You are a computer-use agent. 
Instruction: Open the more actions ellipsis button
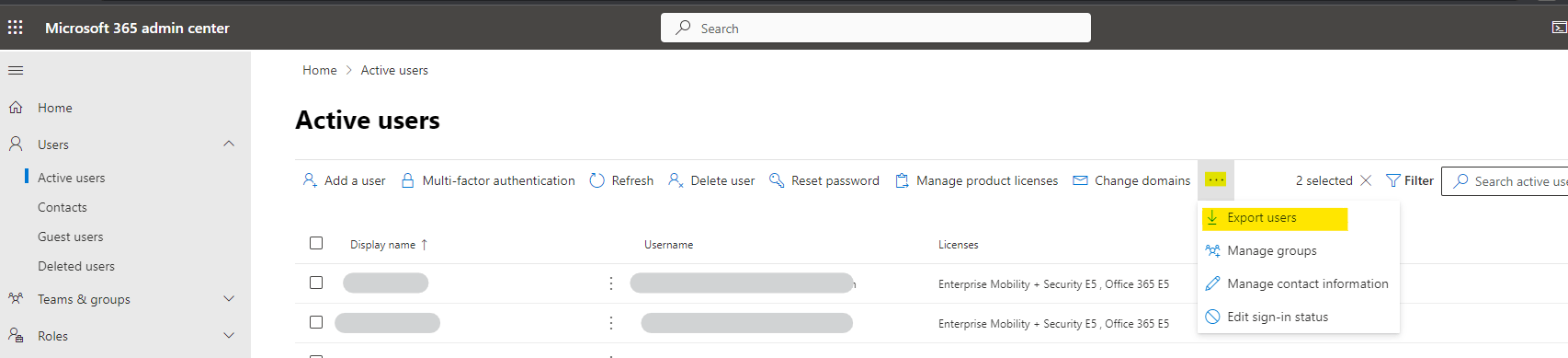click(x=1215, y=180)
